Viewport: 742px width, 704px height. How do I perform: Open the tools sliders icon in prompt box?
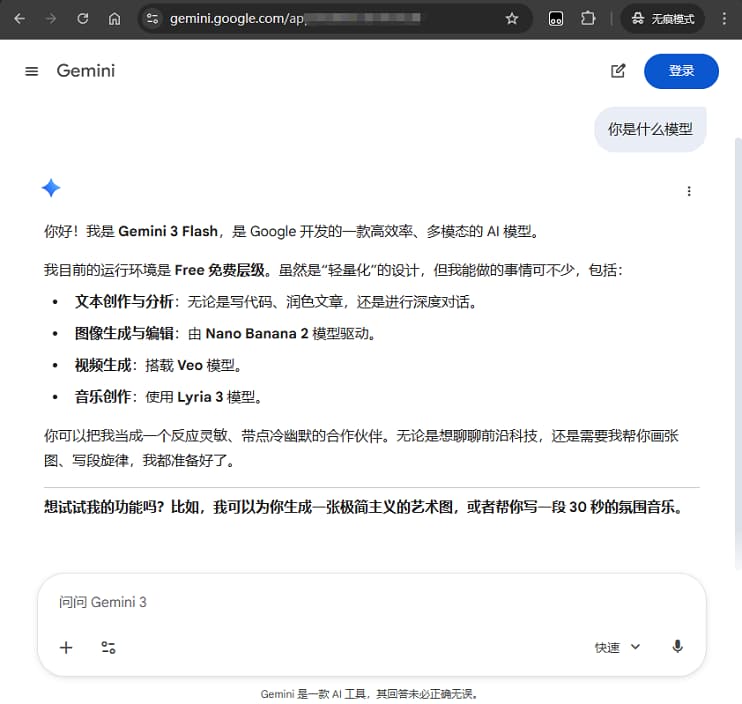pyautogui.click(x=108, y=647)
